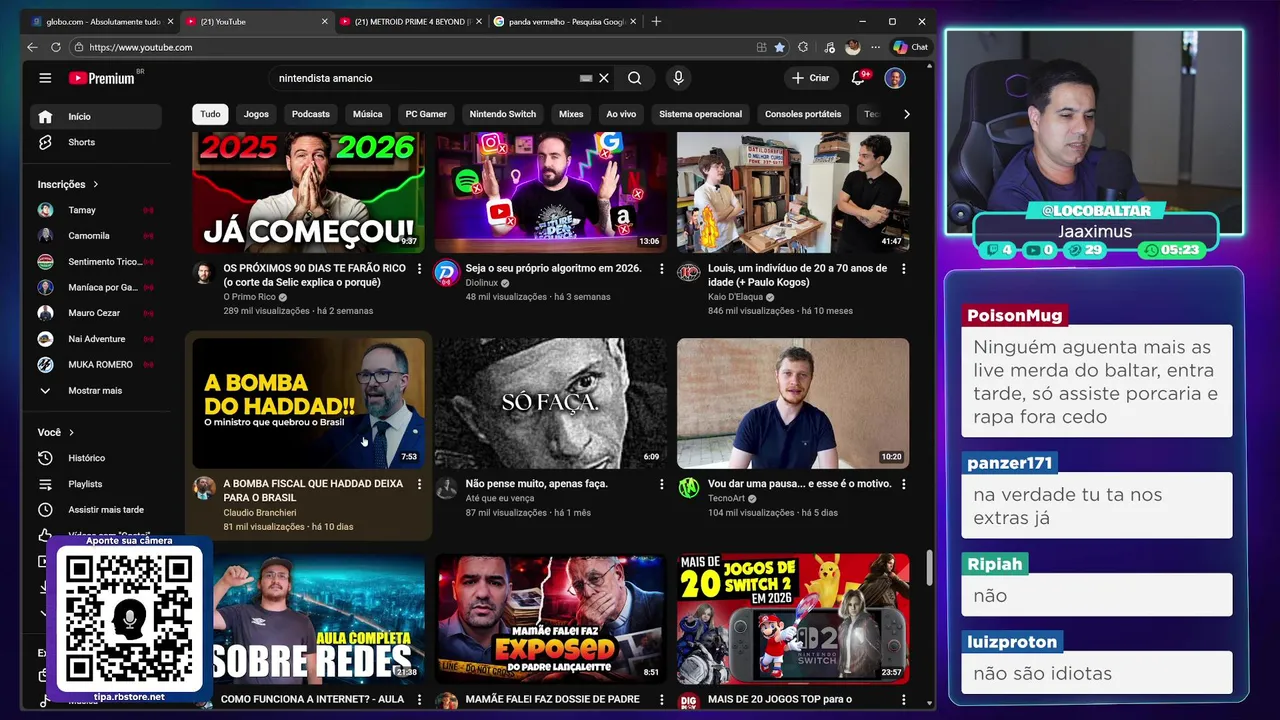Open the YouTube hamburger guide menu

[x=45, y=78]
